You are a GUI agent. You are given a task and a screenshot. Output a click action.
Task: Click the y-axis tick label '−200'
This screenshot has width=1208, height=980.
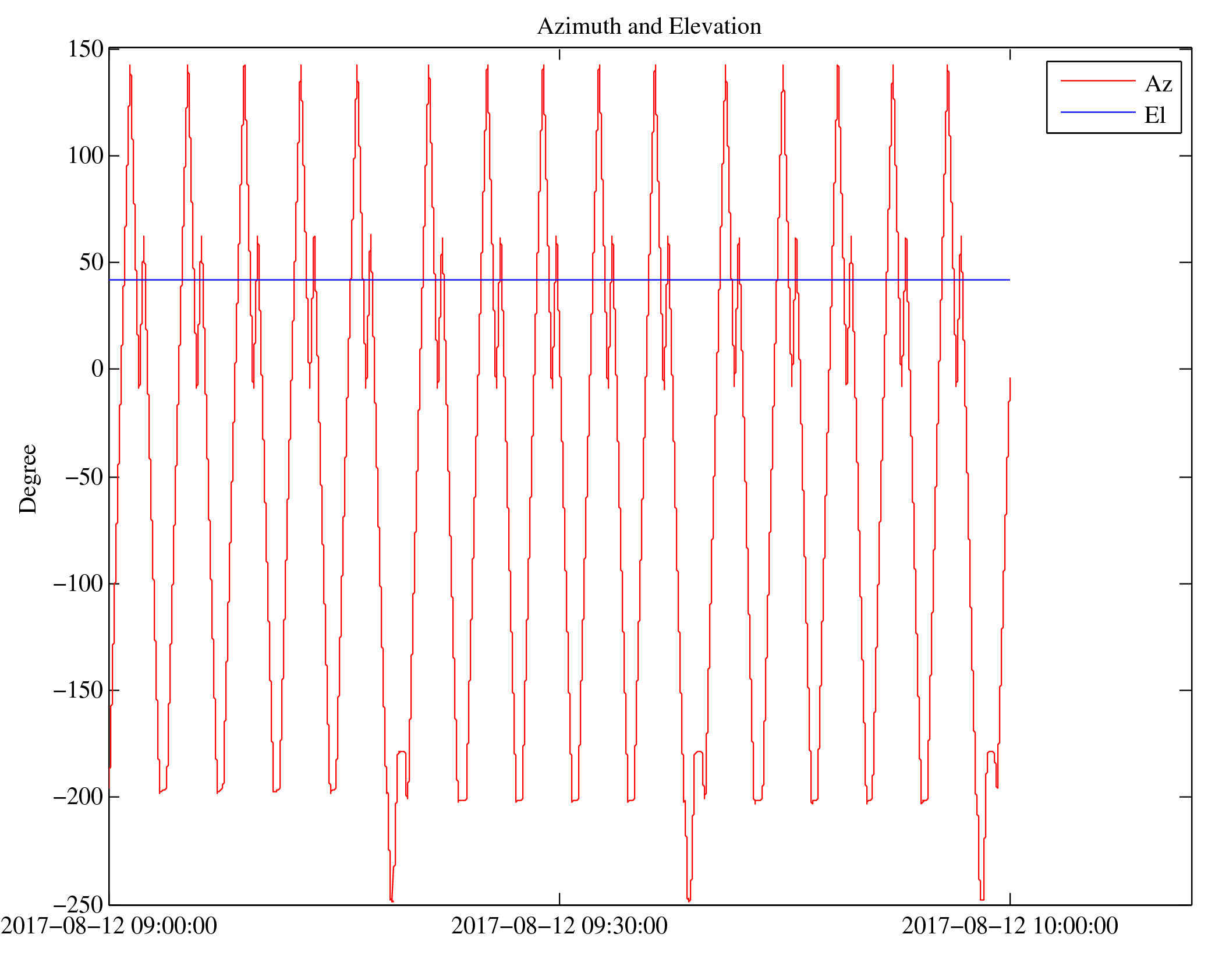click(x=79, y=797)
